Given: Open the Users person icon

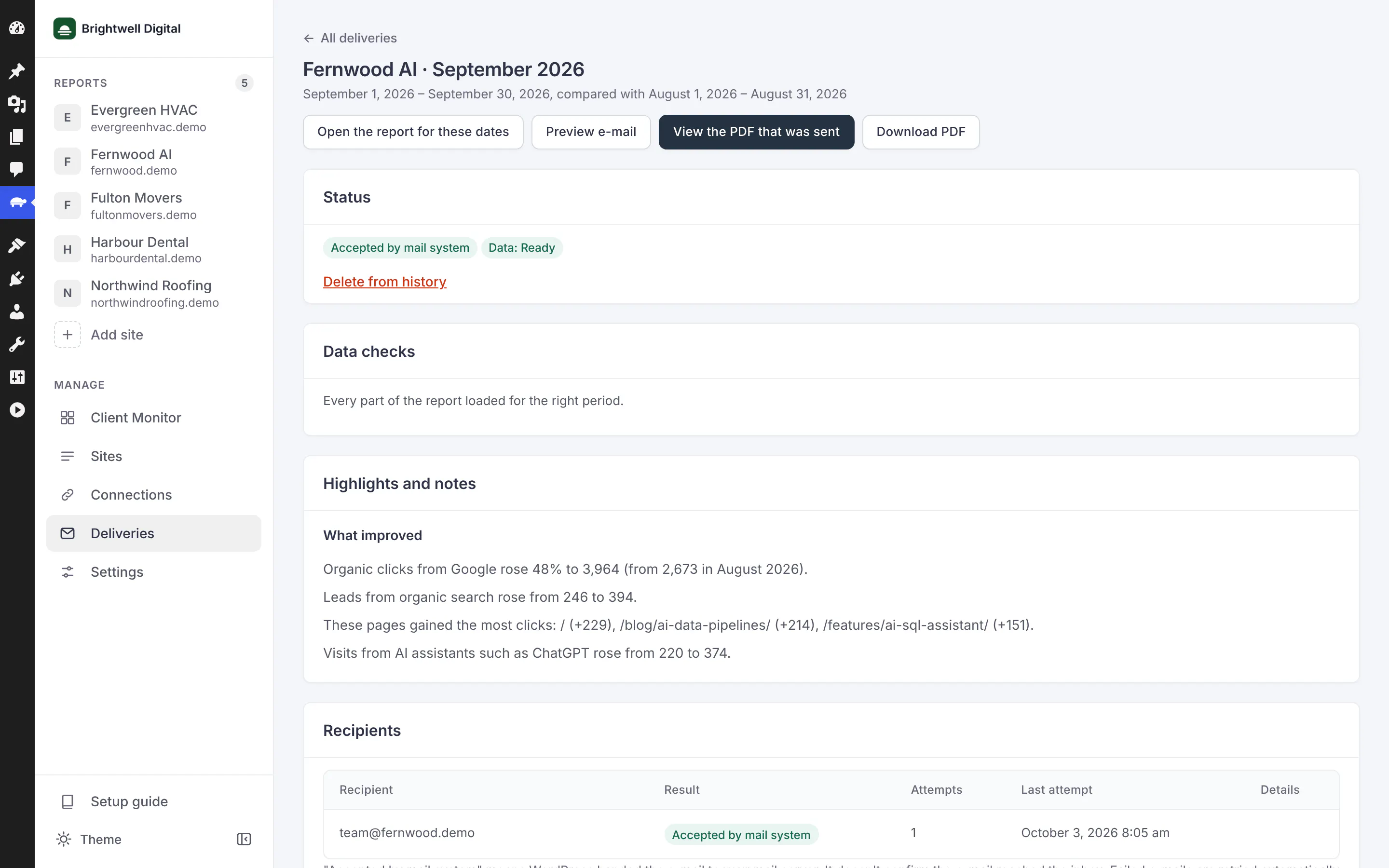Looking at the screenshot, I should (x=17, y=312).
